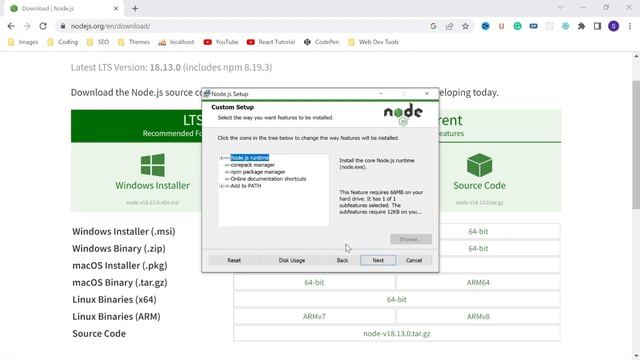This screenshot has width=640, height=360.
Task: Open the install-mode drive icon beside Online documentation shortcuts
Action: (x=227, y=179)
